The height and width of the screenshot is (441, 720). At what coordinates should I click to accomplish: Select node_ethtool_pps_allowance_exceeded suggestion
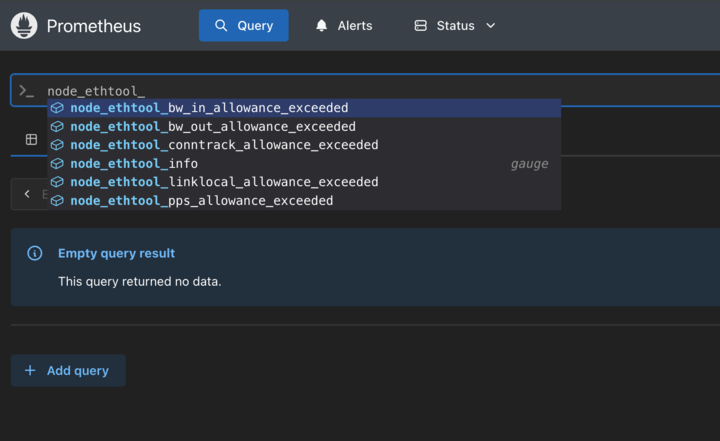[304, 201]
